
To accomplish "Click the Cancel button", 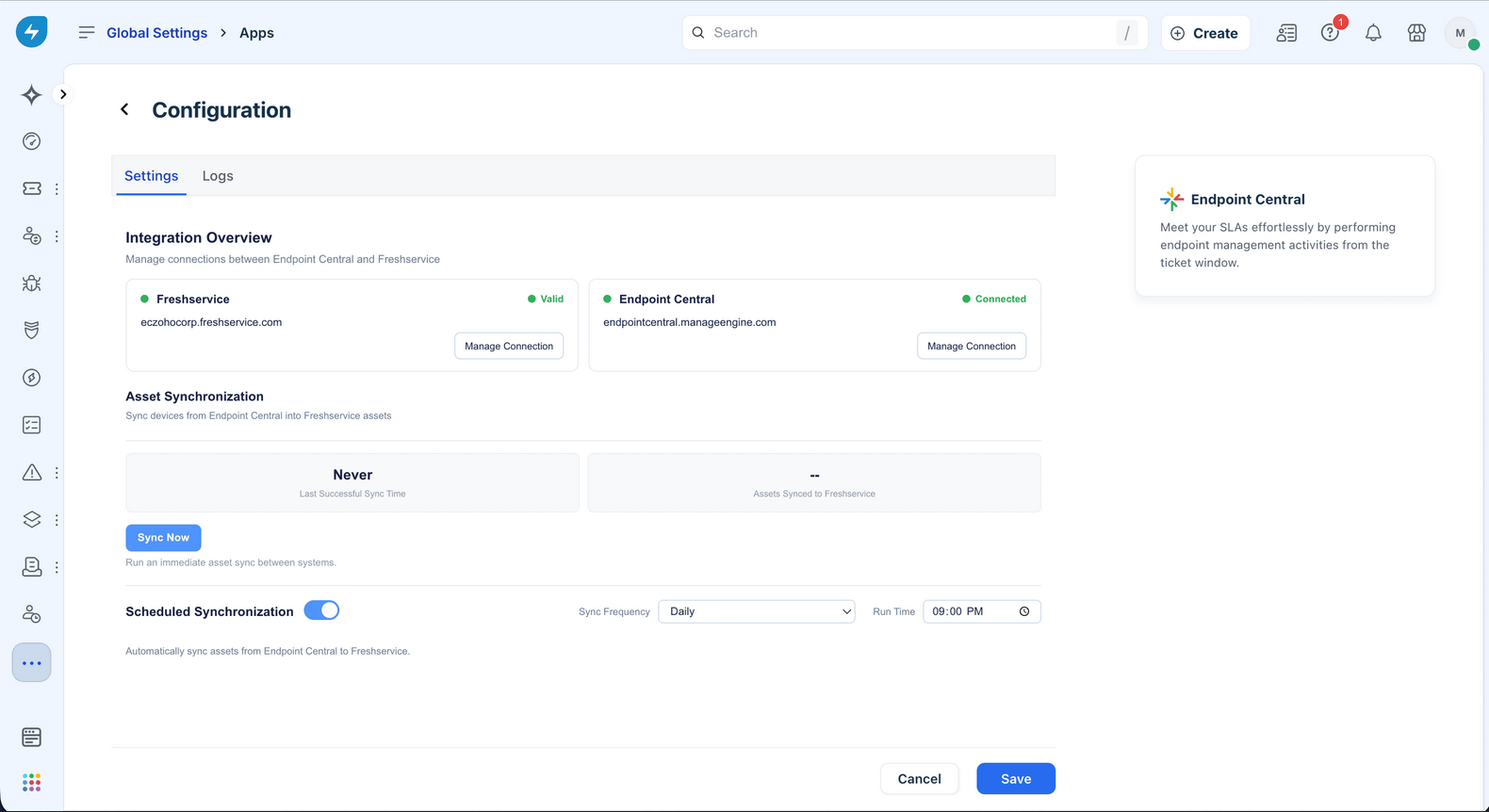I will 919,779.
